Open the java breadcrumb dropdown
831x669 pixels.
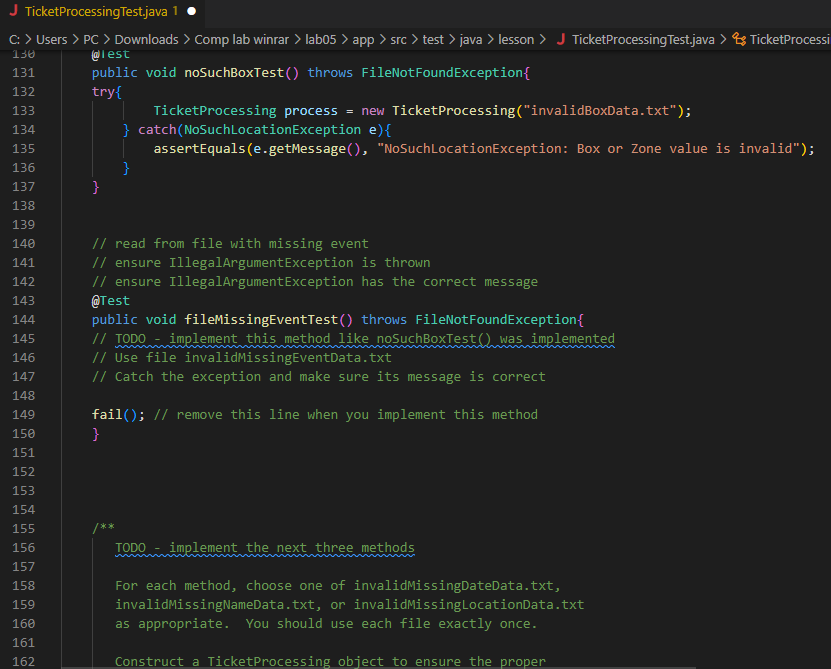click(470, 39)
